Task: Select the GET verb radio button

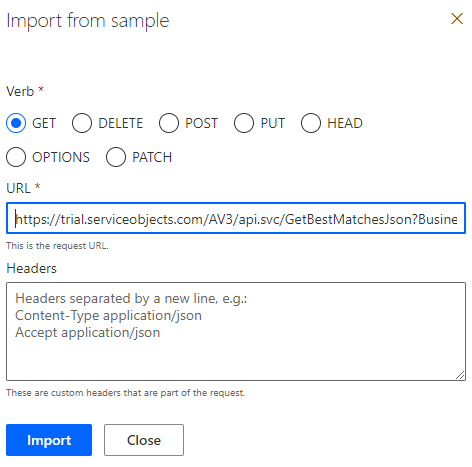Action: (x=16, y=123)
